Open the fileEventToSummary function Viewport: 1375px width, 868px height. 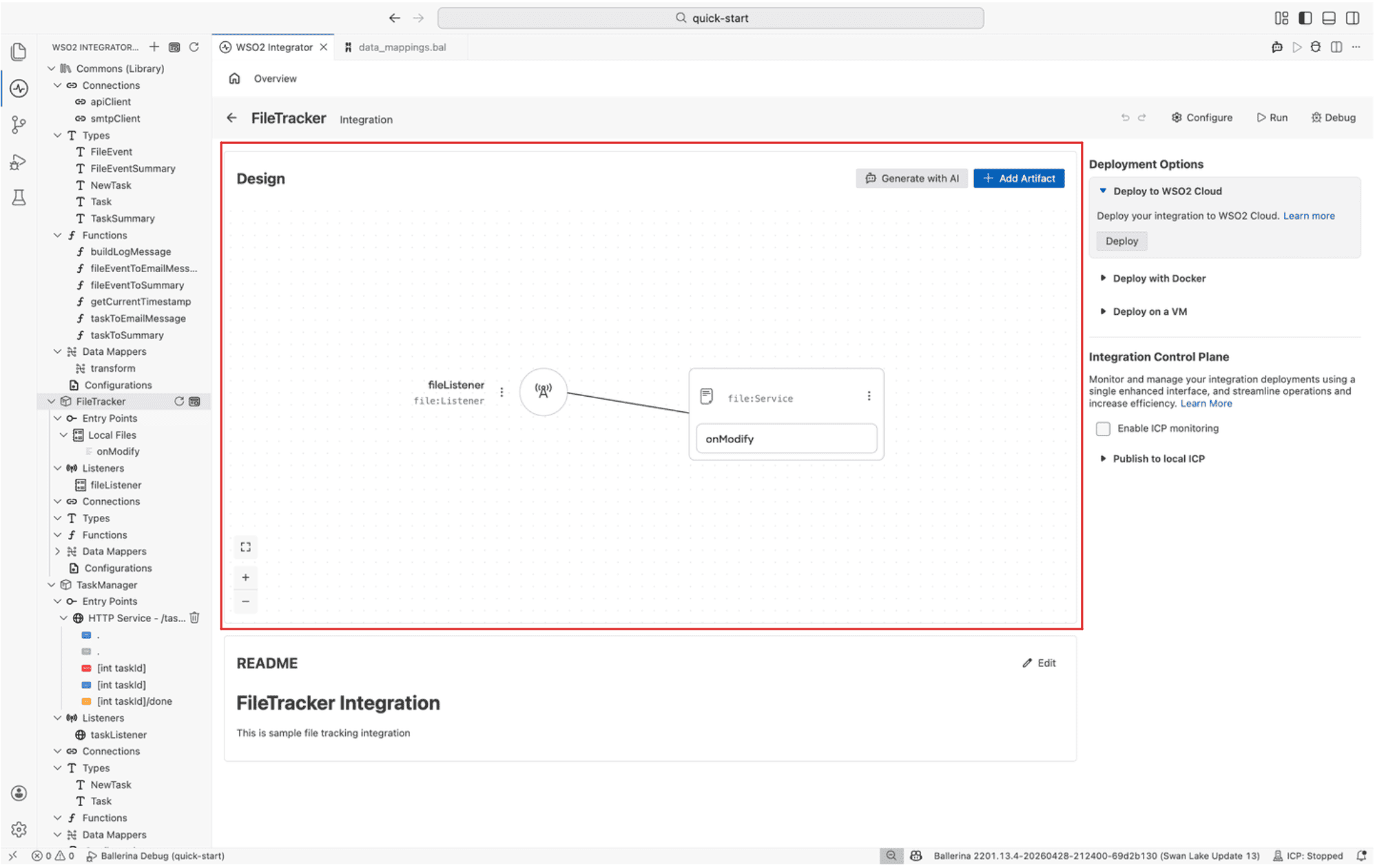[x=137, y=285]
